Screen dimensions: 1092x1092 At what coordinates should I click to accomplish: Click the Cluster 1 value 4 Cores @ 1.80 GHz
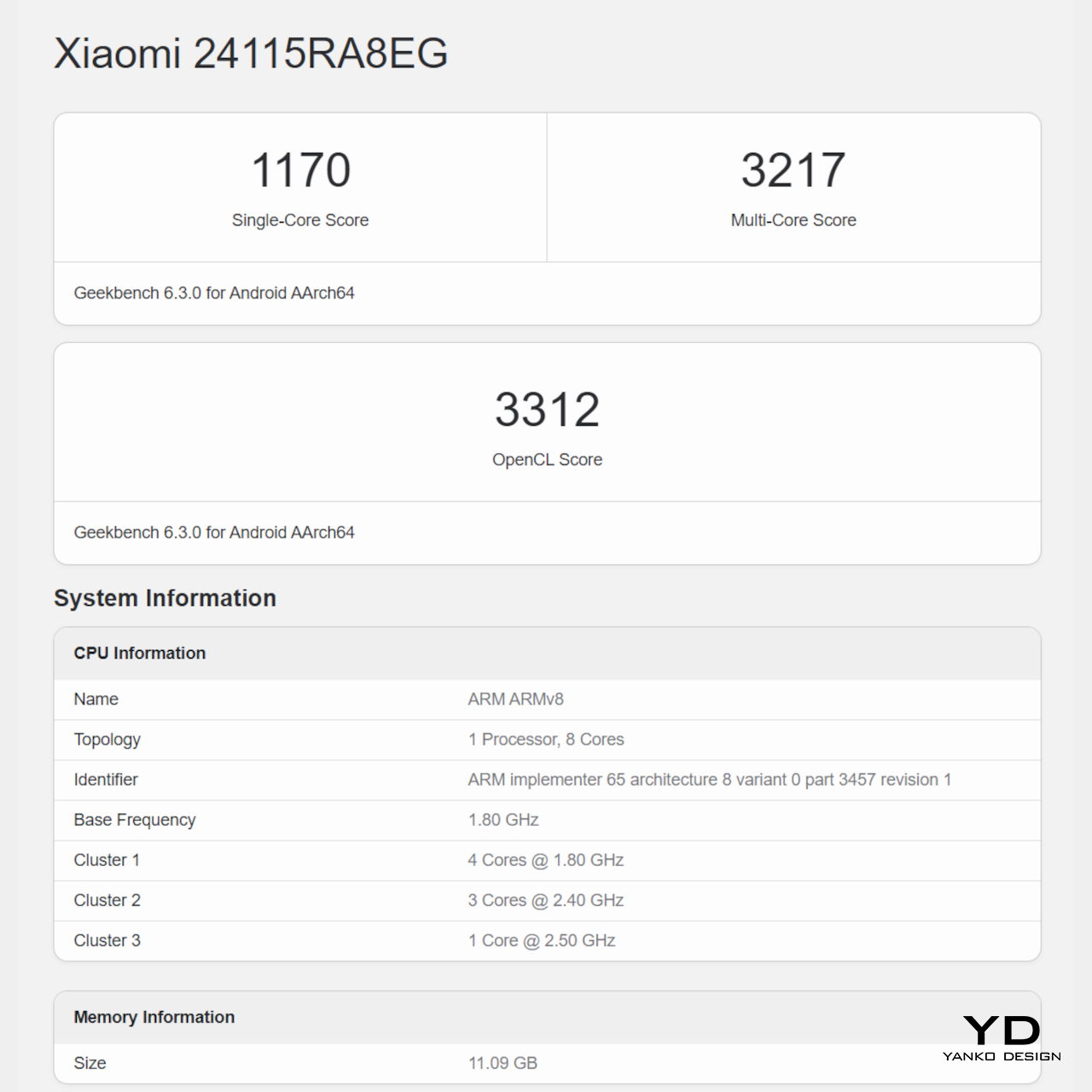coord(545,860)
